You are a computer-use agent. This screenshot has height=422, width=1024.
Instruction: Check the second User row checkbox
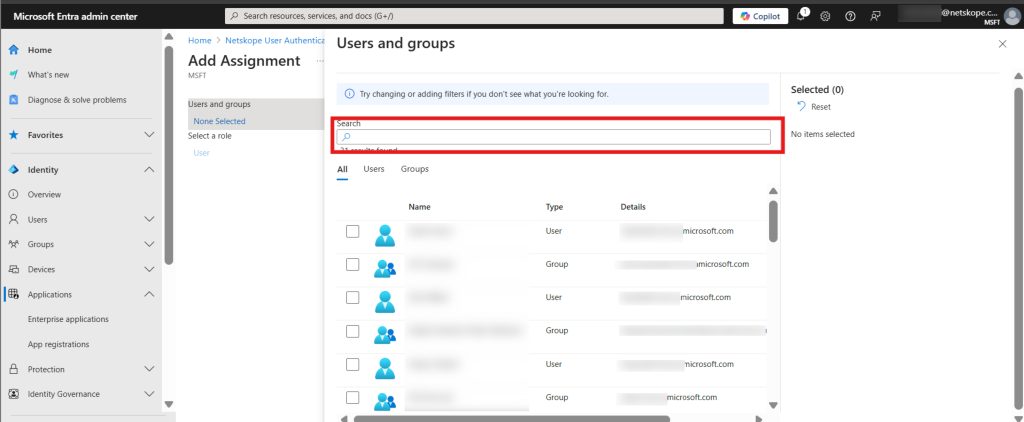[353, 298]
